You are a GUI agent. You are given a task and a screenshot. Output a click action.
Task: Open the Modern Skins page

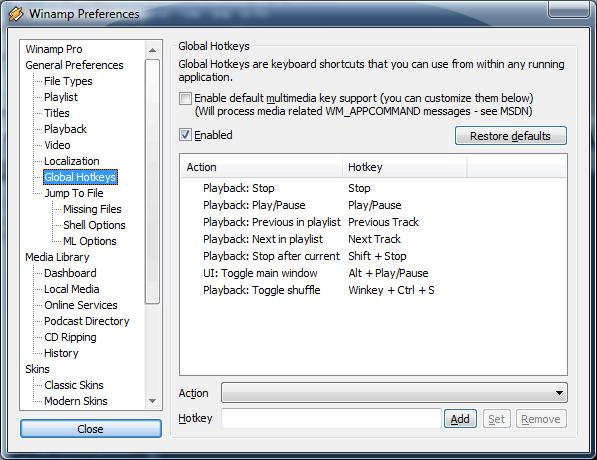point(76,401)
